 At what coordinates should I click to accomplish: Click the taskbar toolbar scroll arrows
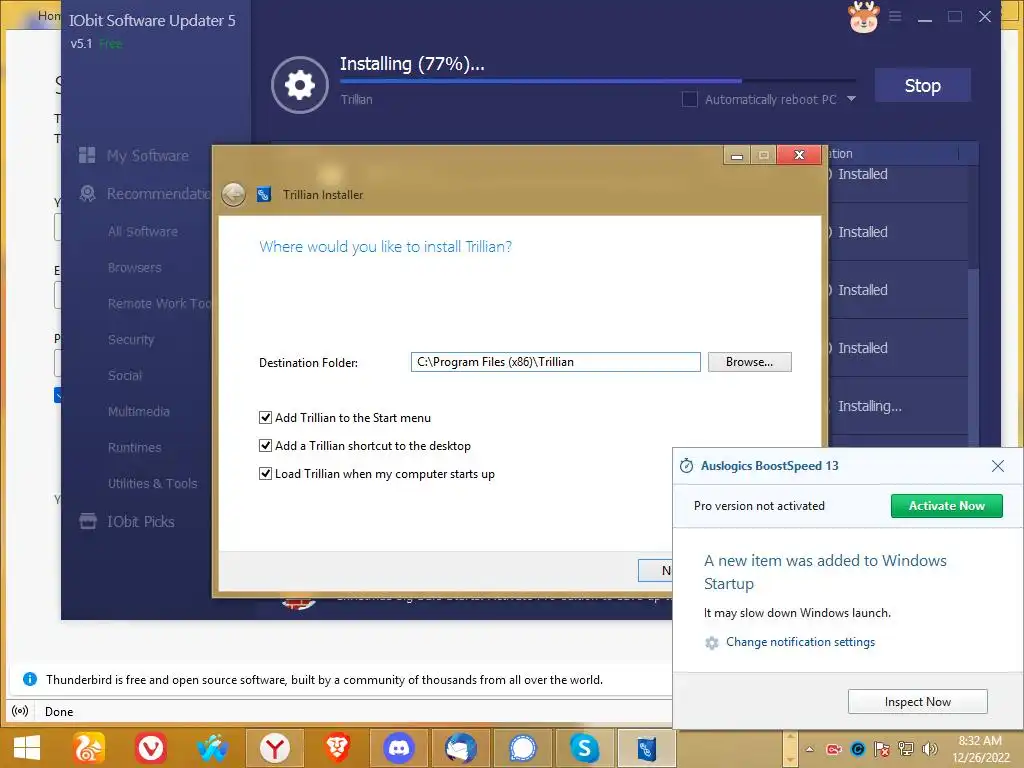point(790,749)
